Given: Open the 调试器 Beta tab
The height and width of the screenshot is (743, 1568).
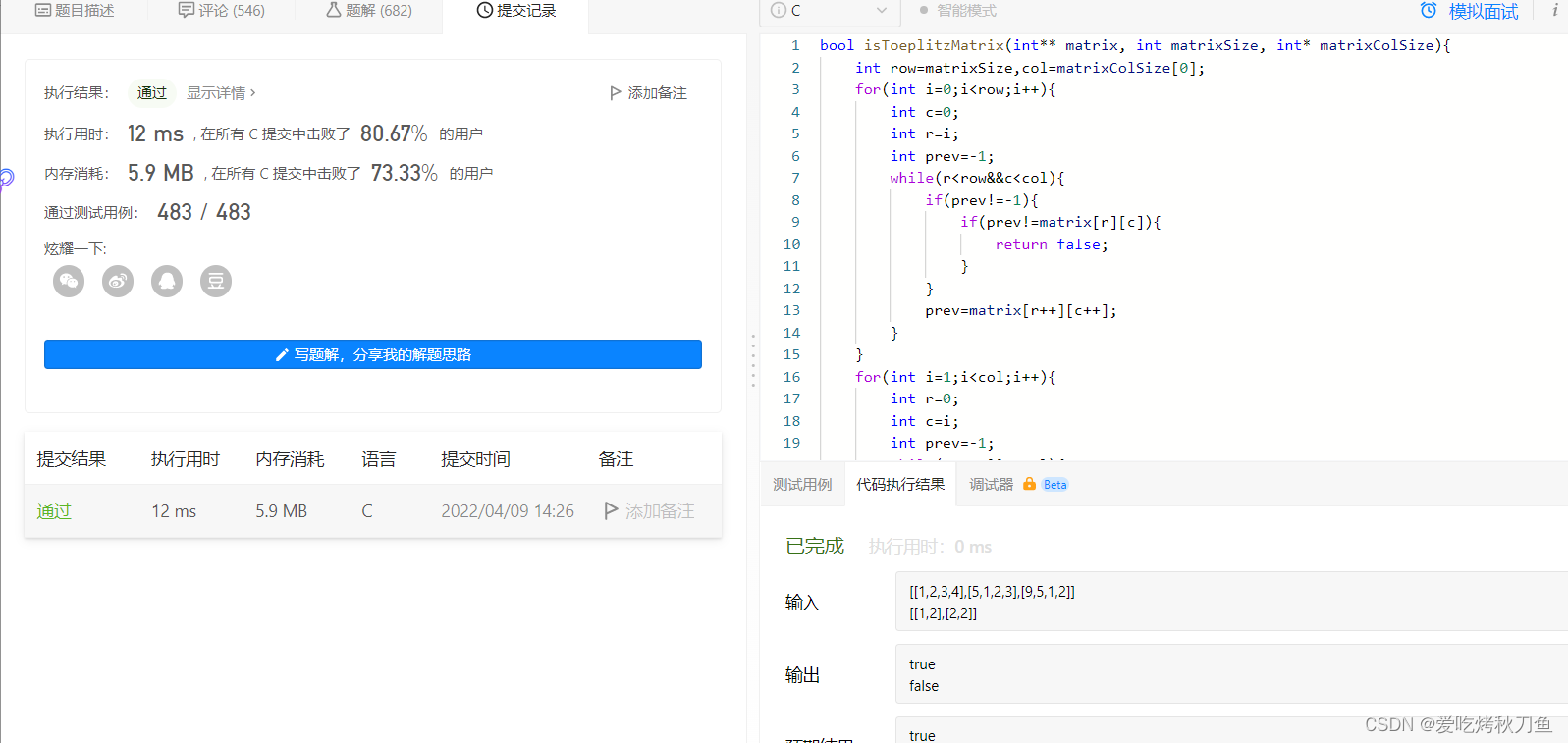Looking at the screenshot, I should coord(1018,485).
